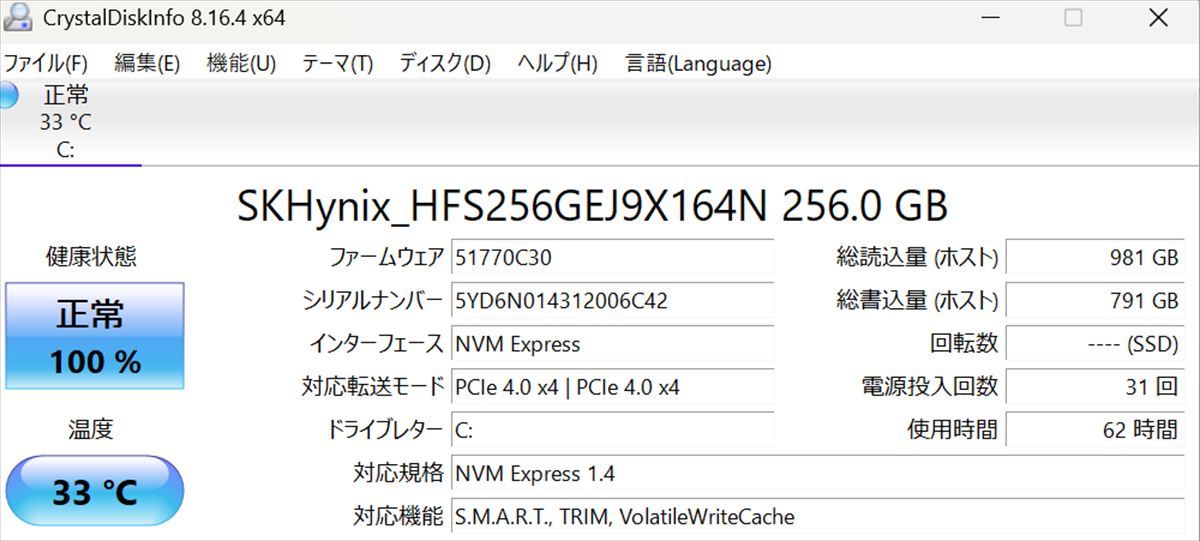Click the 33 °C temperature button

pyautogui.click(x=95, y=491)
